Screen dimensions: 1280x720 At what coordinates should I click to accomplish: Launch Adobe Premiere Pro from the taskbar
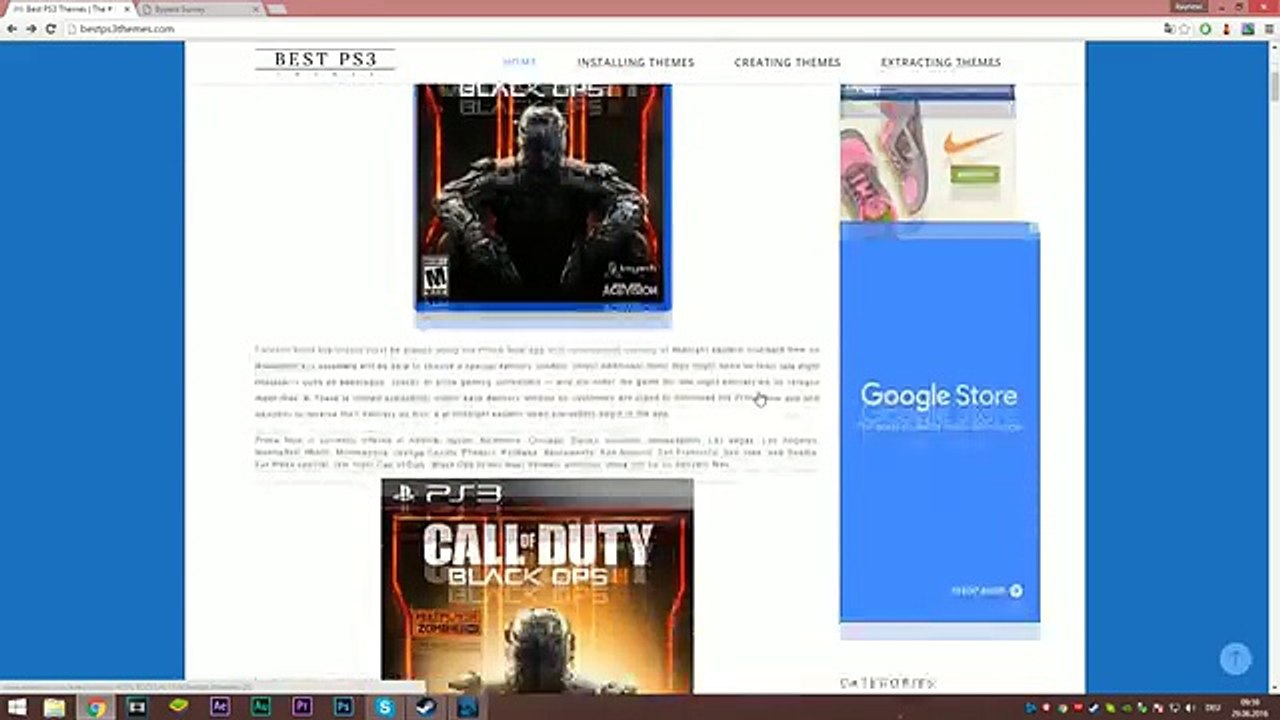(x=302, y=708)
